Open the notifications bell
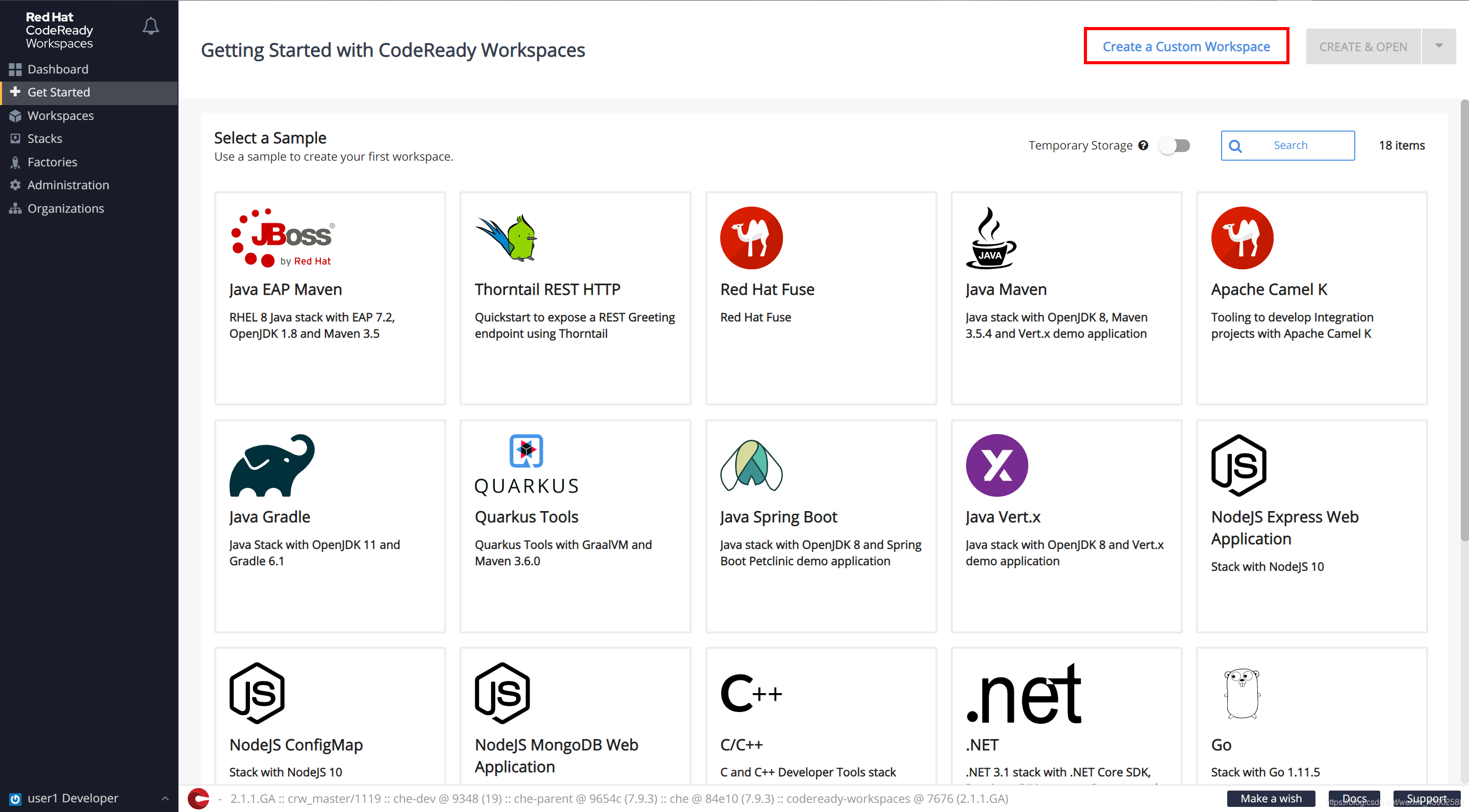The width and height of the screenshot is (1469, 812). click(150, 26)
